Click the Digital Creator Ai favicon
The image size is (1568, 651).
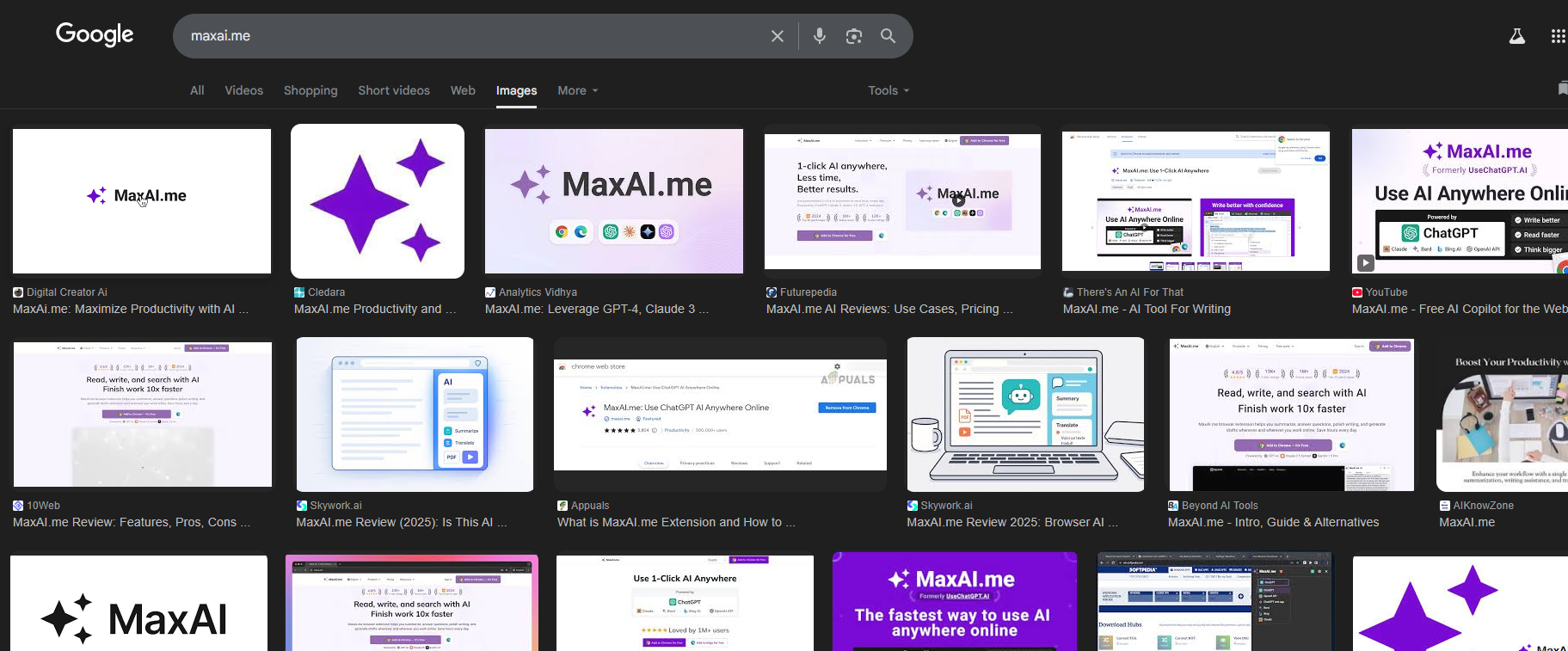[18, 292]
